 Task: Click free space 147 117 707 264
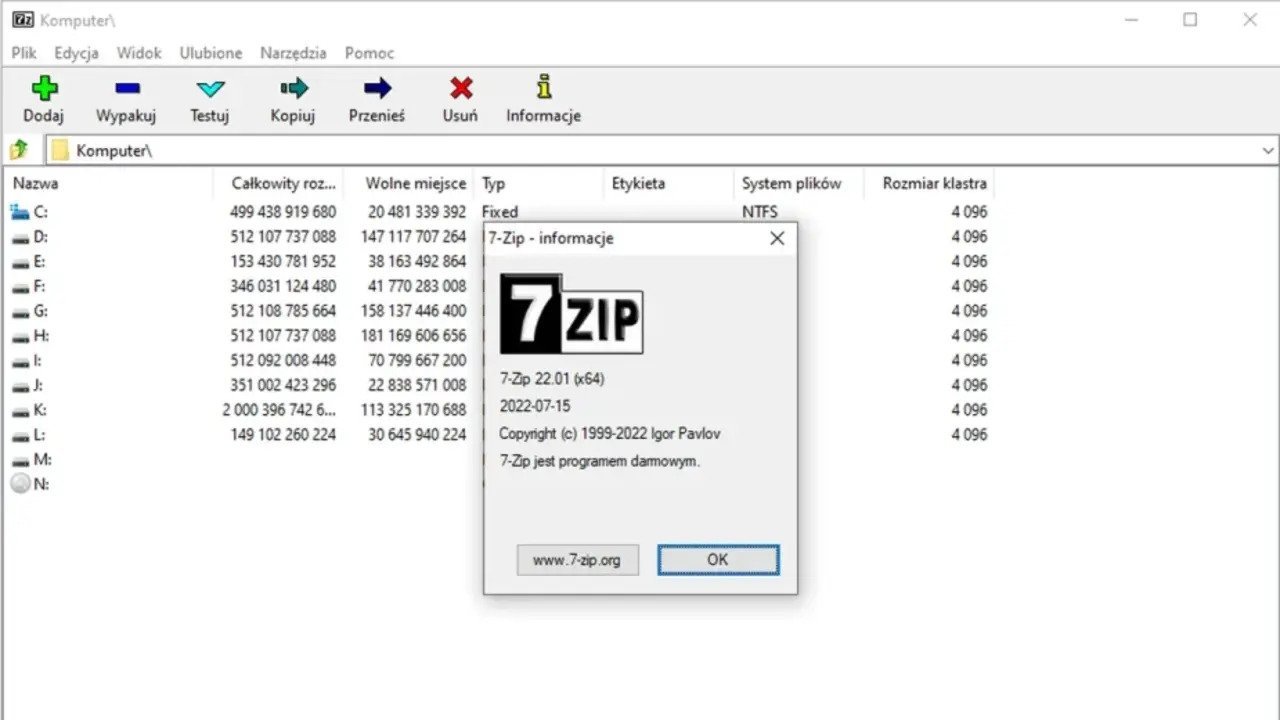point(413,237)
